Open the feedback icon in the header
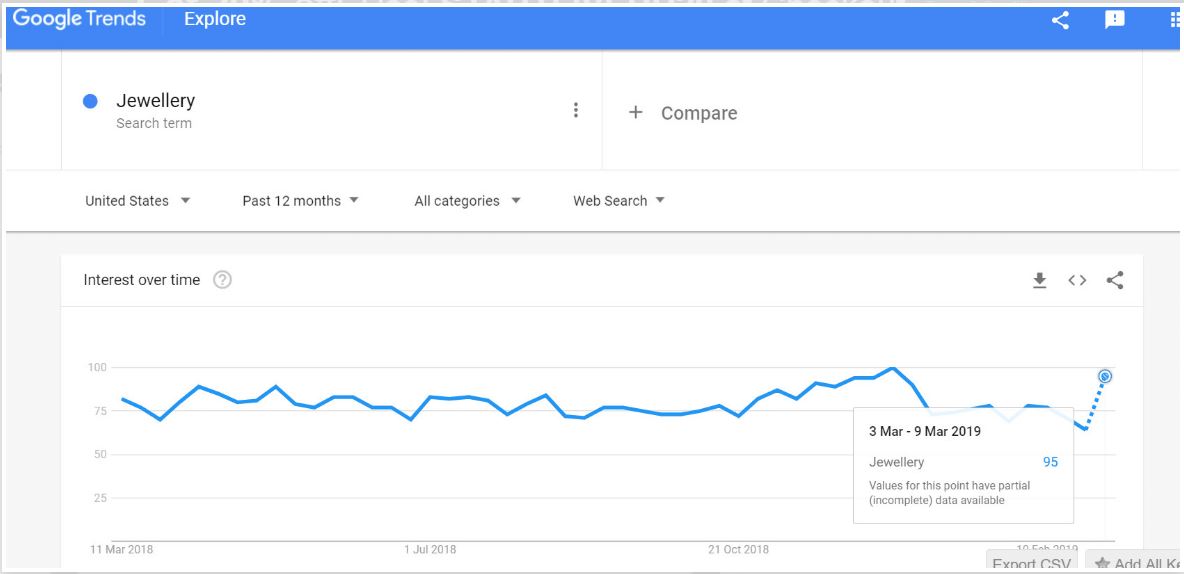The width and height of the screenshot is (1184, 574). [1115, 20]
